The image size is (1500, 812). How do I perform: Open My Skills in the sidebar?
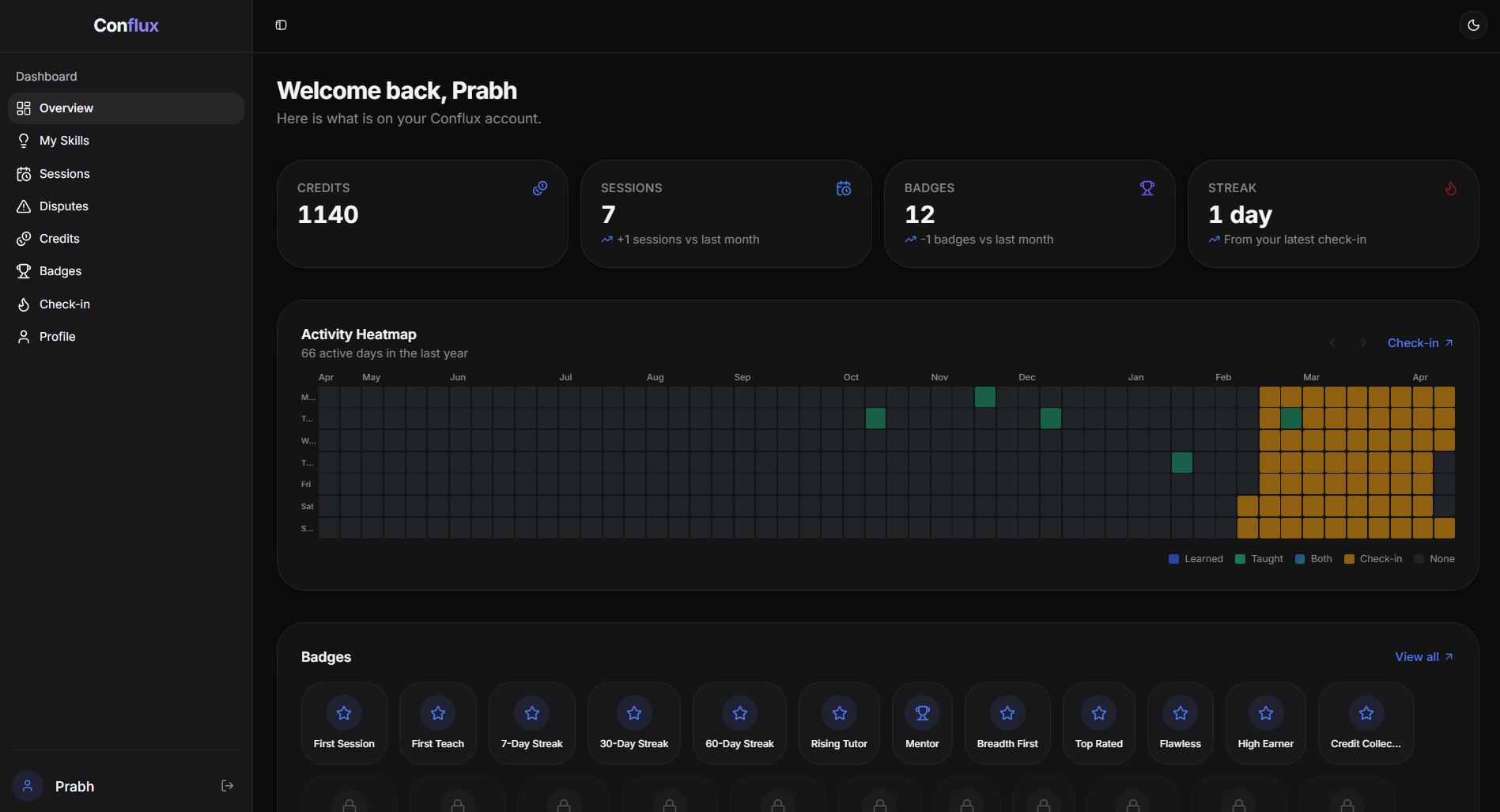(126, 141)
